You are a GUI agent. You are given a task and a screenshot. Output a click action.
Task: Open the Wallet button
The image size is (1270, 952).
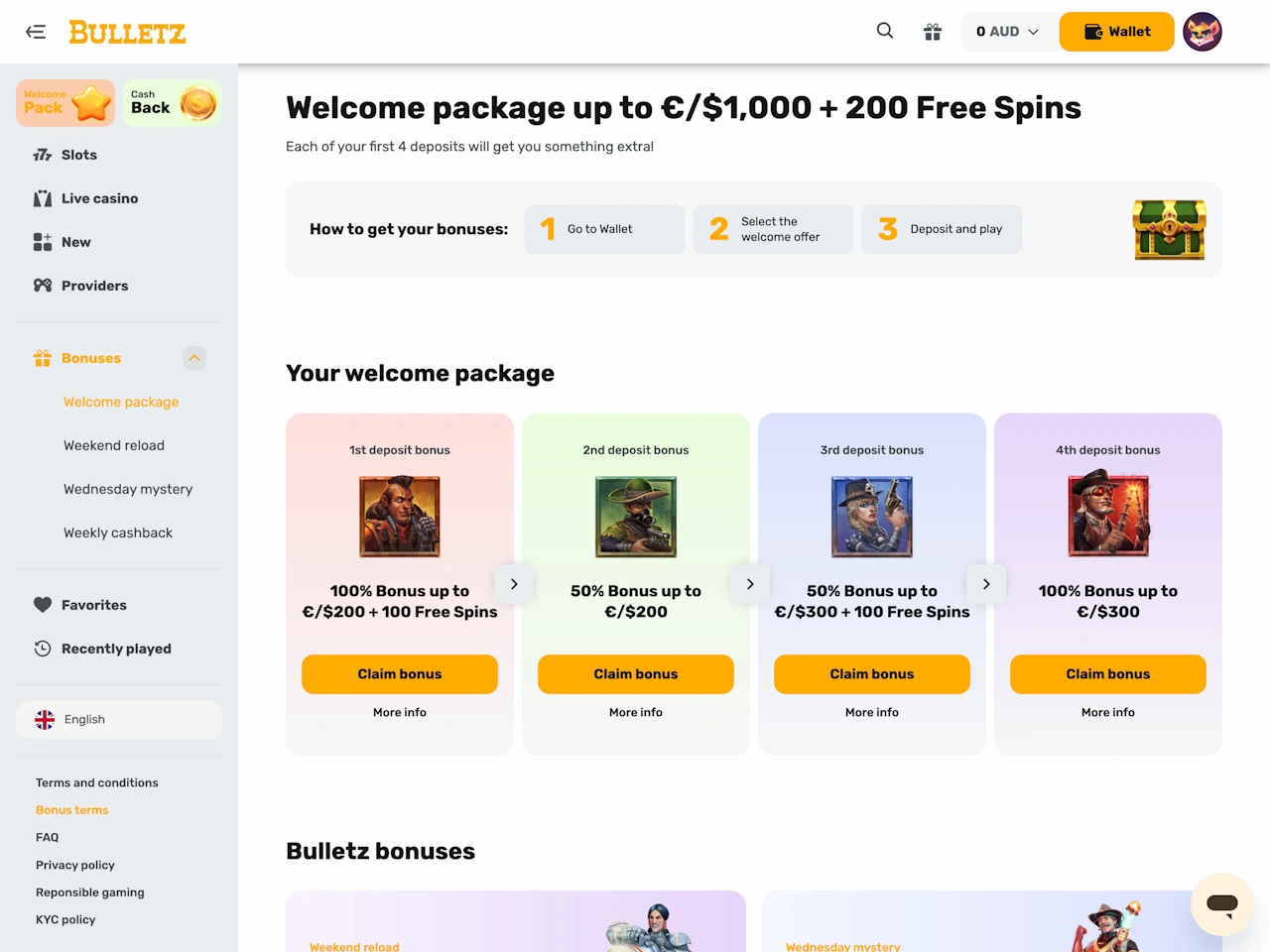1116,32
